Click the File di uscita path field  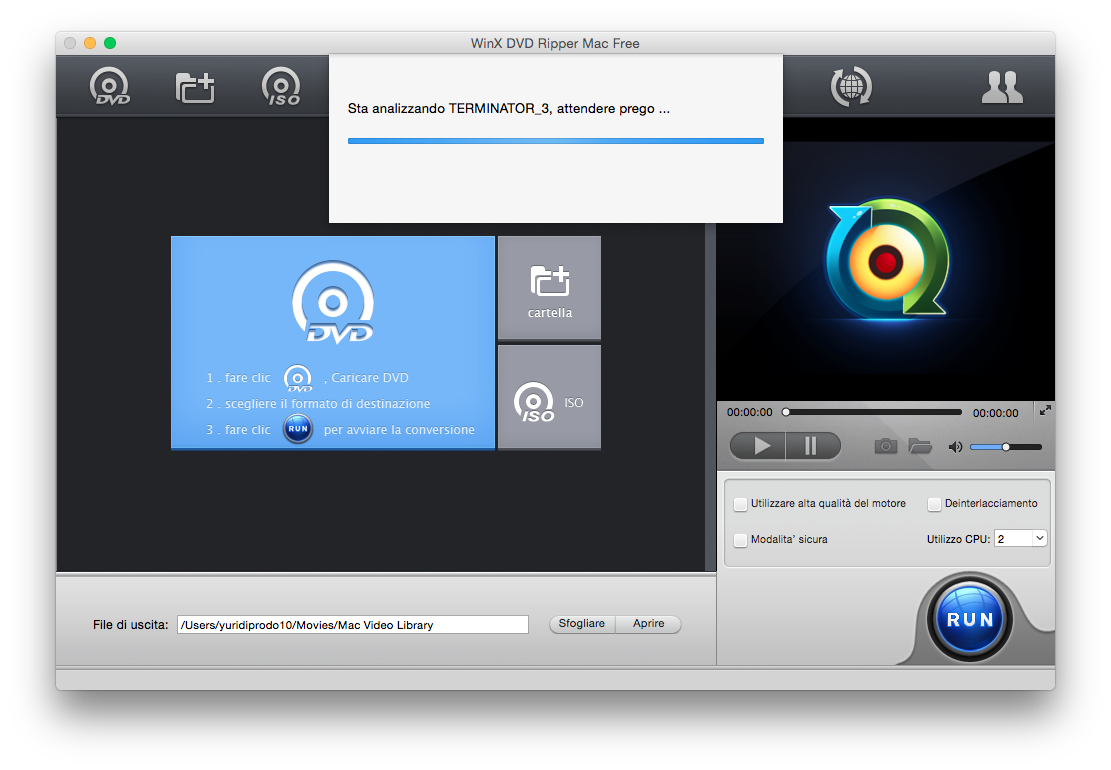click(x=353, y=625)
